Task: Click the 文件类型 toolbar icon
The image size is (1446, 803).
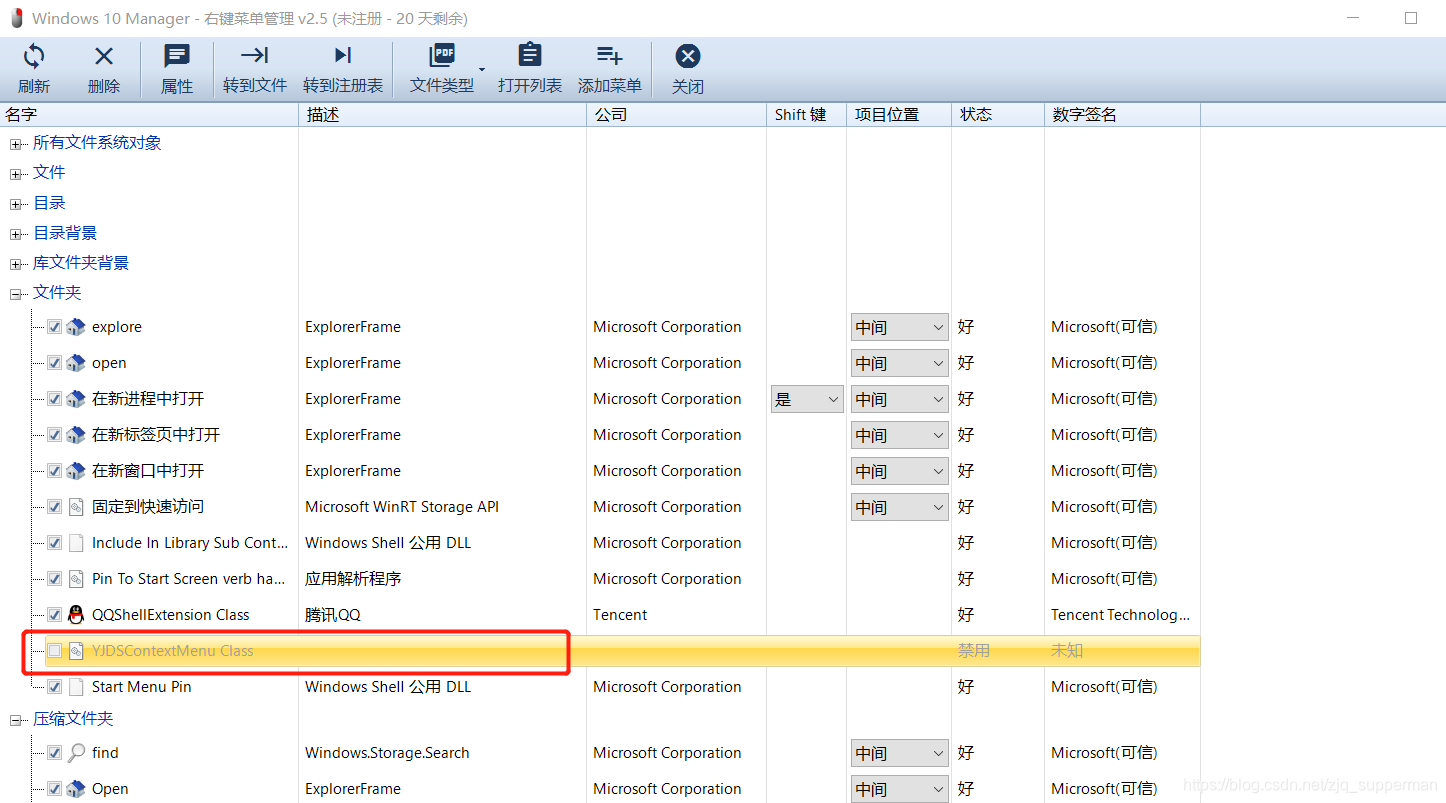Action: pos(442,55)
